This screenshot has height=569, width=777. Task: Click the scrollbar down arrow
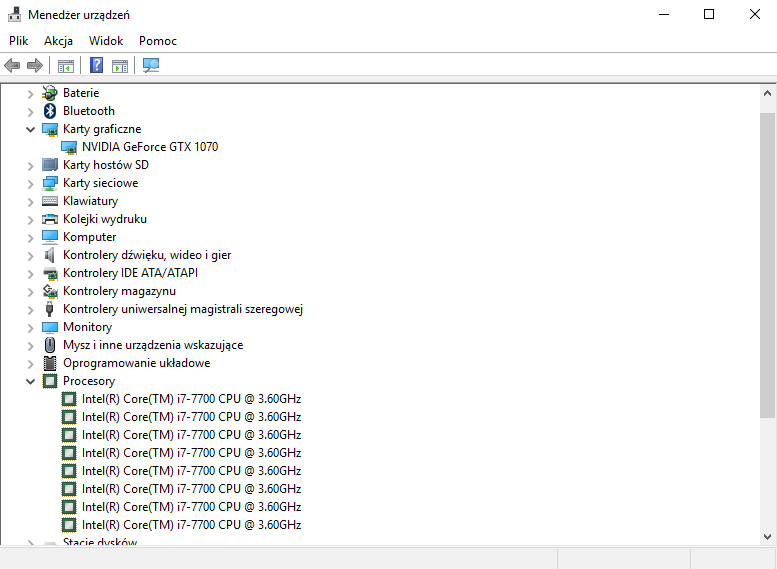point(767,537)
